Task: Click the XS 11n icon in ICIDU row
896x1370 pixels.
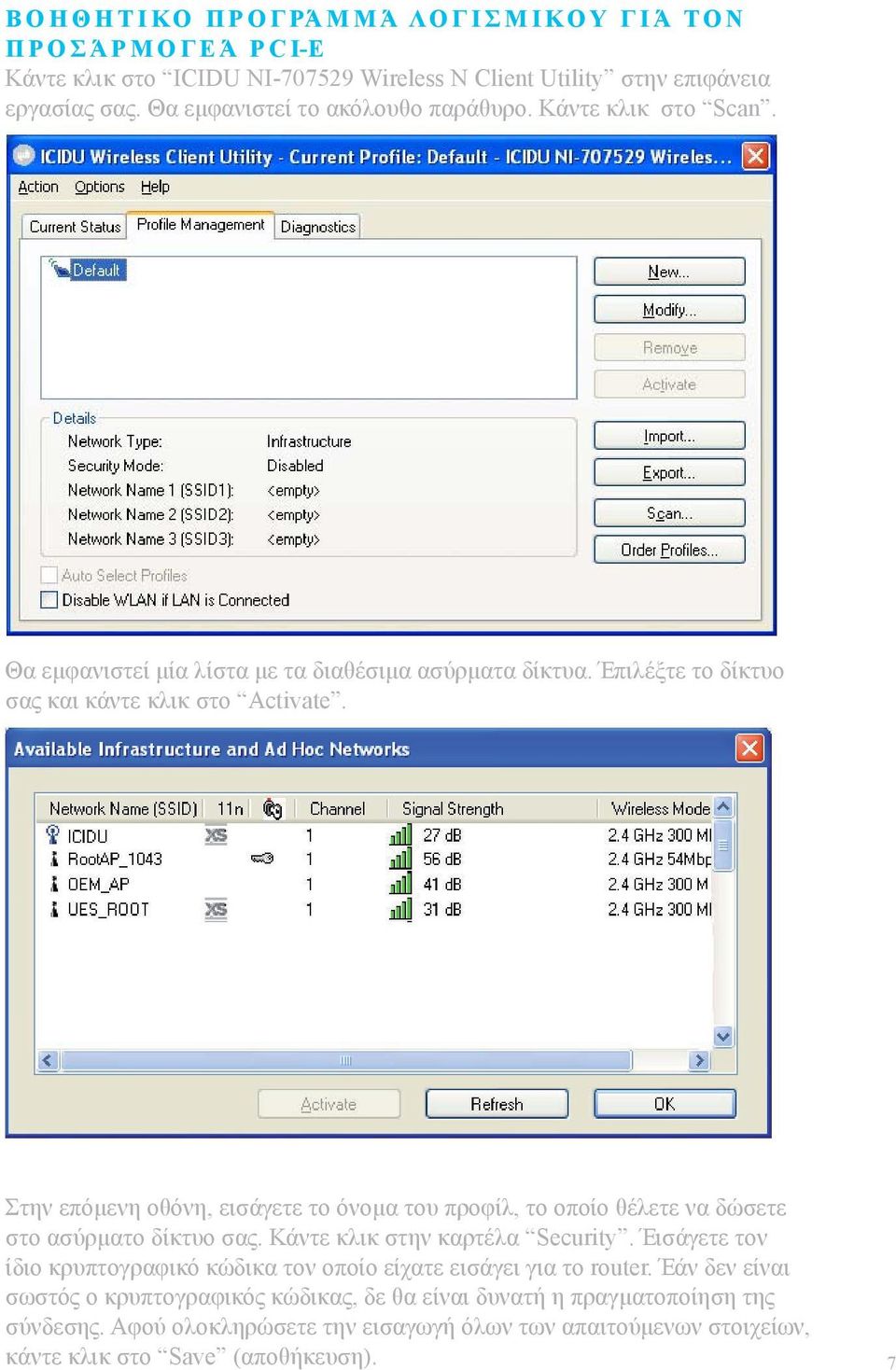Action: pyautogui.click(x=216, y=835)
